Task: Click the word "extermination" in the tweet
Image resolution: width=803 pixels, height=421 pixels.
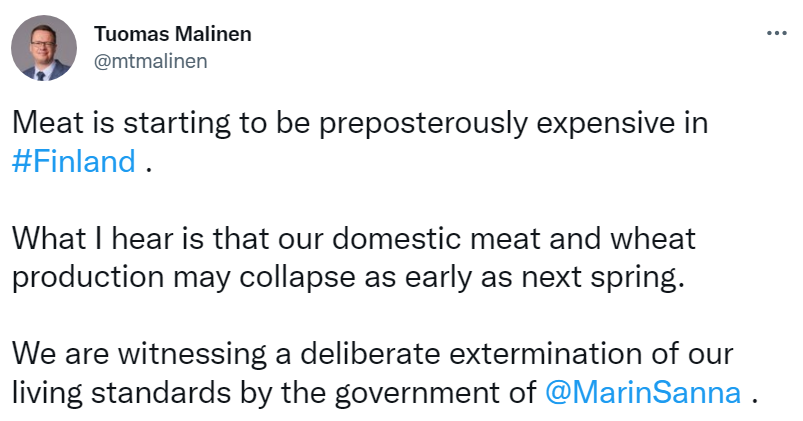Action: (x=552, y=355)
